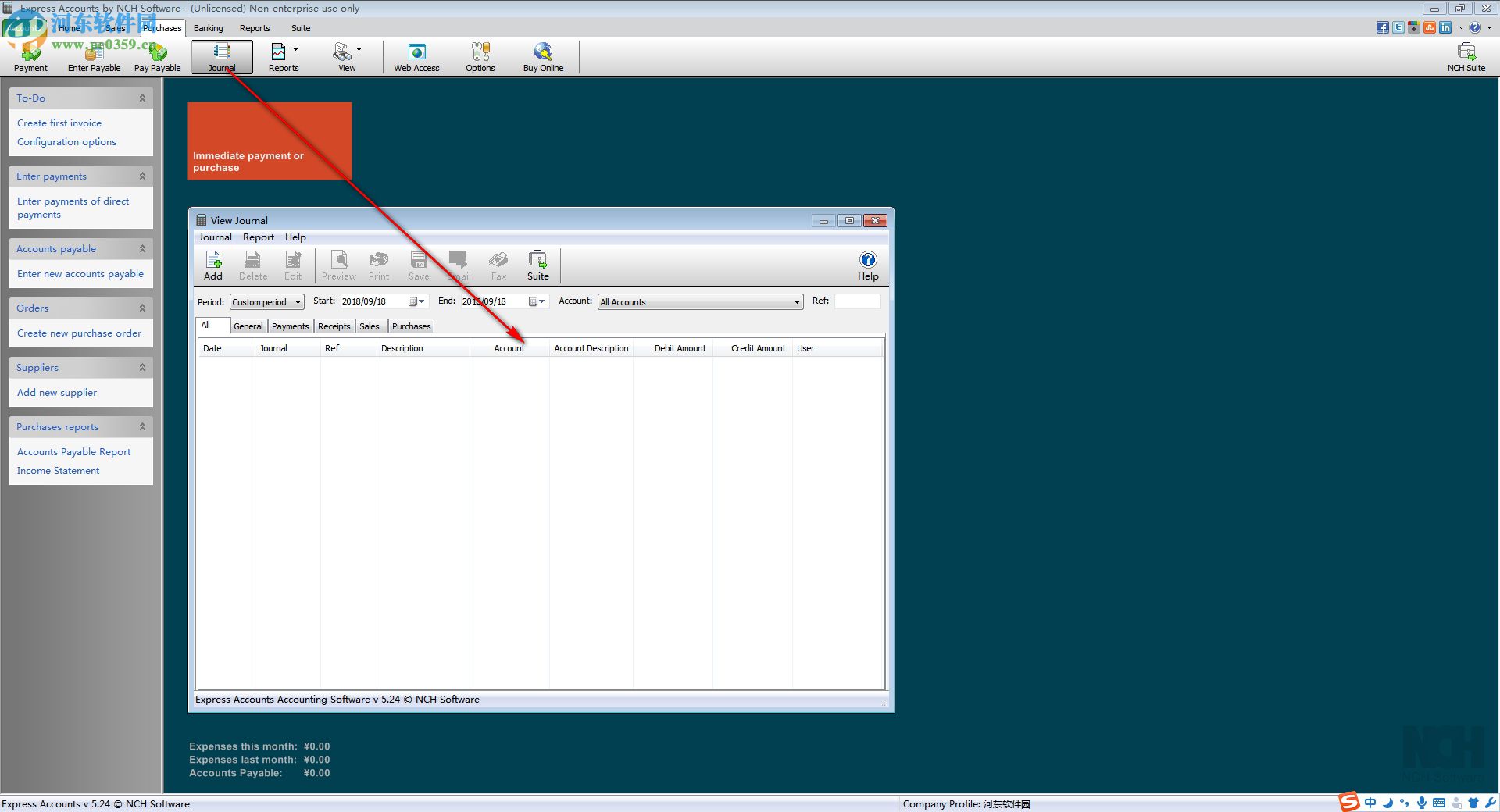Open the main help question-mark icon
This screenshot has height=812, width=1500.
[1475, 27]
